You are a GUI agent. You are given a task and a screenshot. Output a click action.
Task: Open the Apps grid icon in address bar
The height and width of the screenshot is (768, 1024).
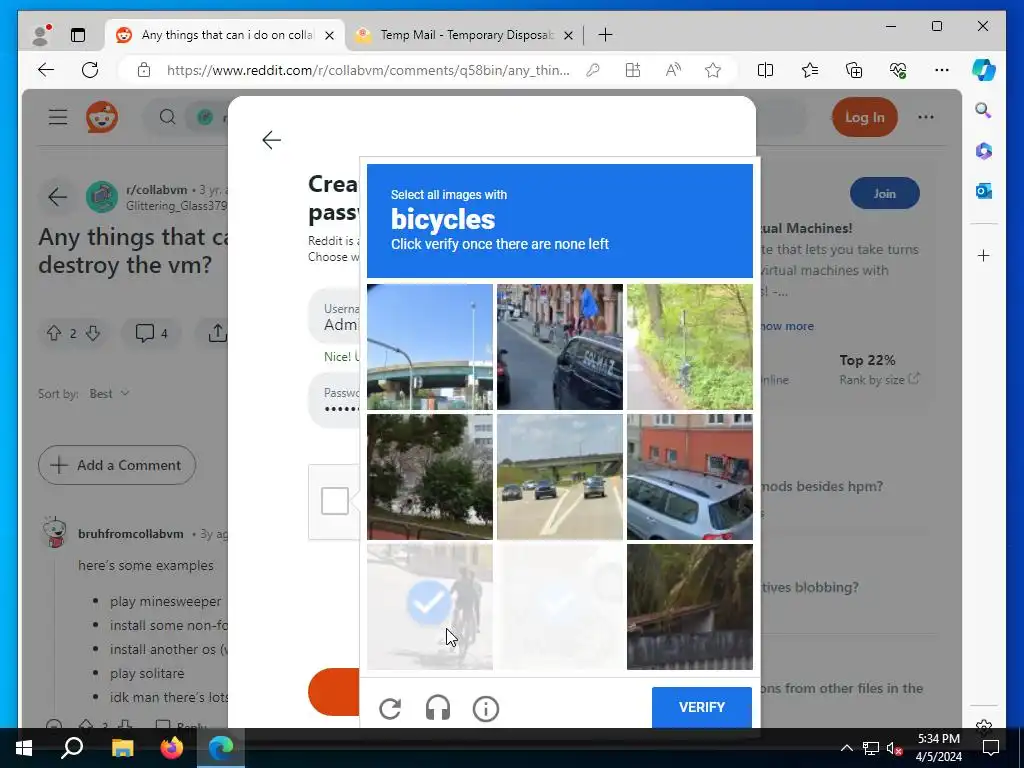tap(633, 70)
